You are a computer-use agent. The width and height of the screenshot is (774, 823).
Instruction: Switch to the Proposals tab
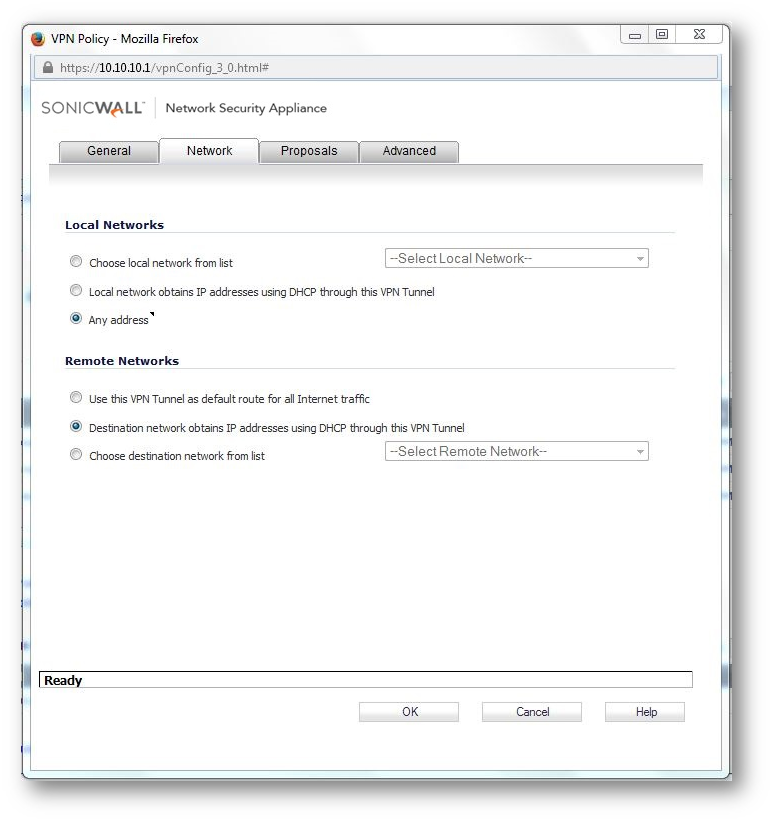click(309, 152)
